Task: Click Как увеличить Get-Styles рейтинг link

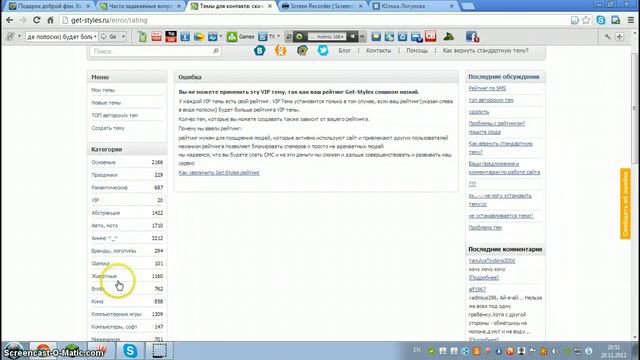Action: [219, 173]
